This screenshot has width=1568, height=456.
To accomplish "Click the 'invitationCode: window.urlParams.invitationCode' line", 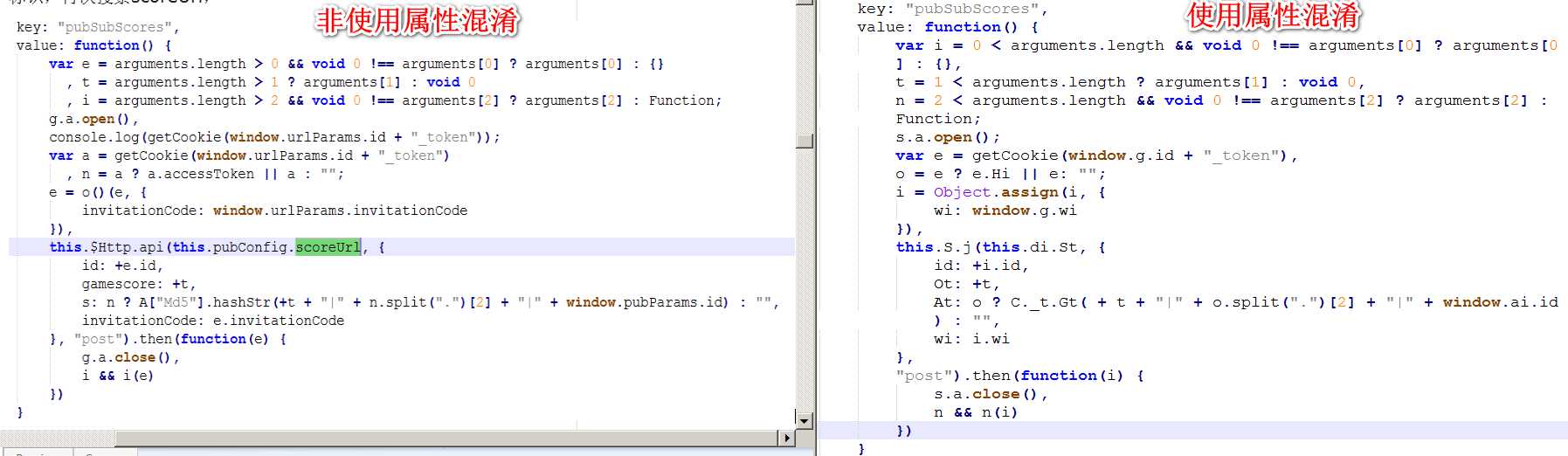I will point(274,211).
